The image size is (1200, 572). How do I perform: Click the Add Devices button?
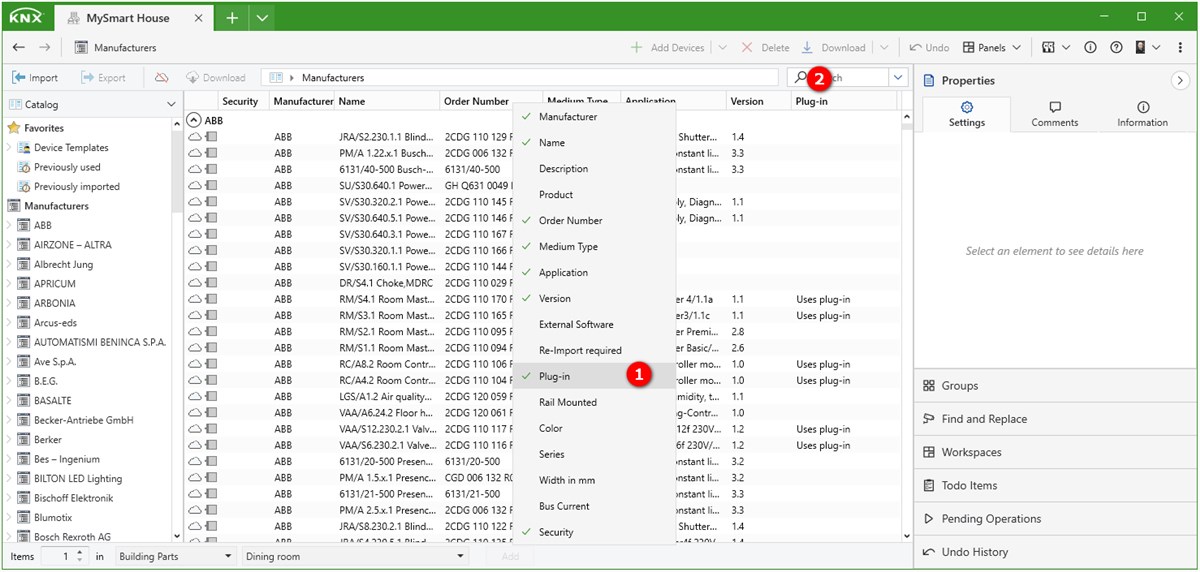668,47
